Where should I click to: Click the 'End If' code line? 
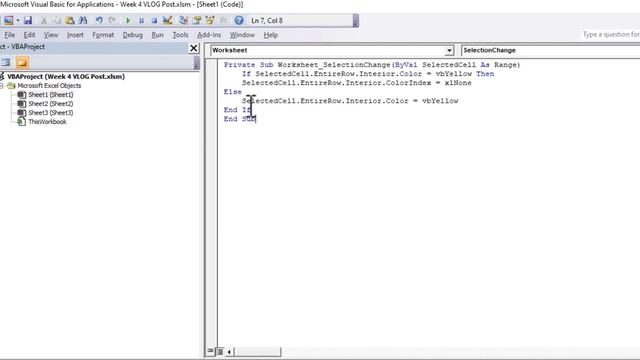[x=238, y=110]
